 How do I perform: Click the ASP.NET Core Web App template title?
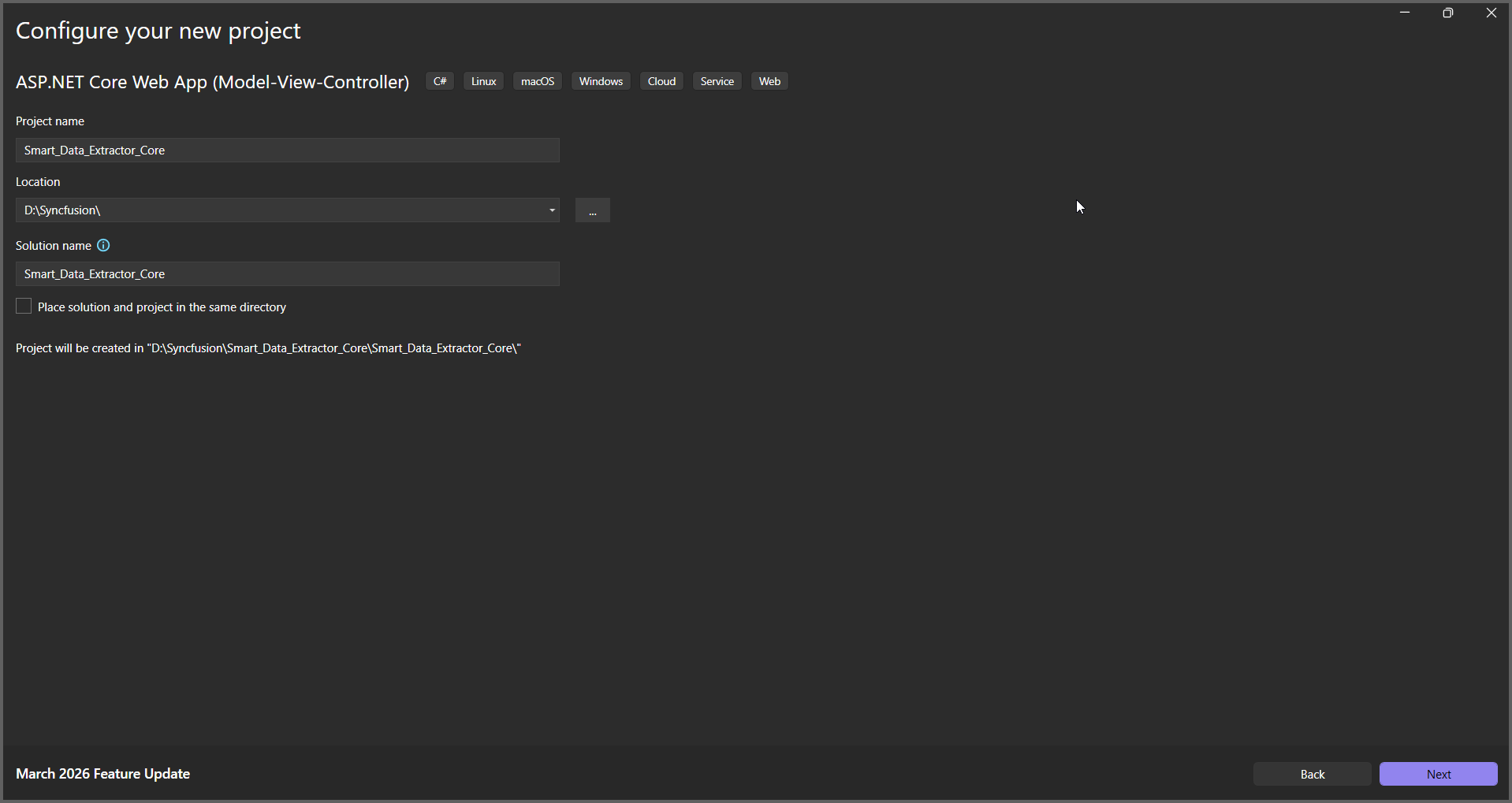tap(213, 82)
